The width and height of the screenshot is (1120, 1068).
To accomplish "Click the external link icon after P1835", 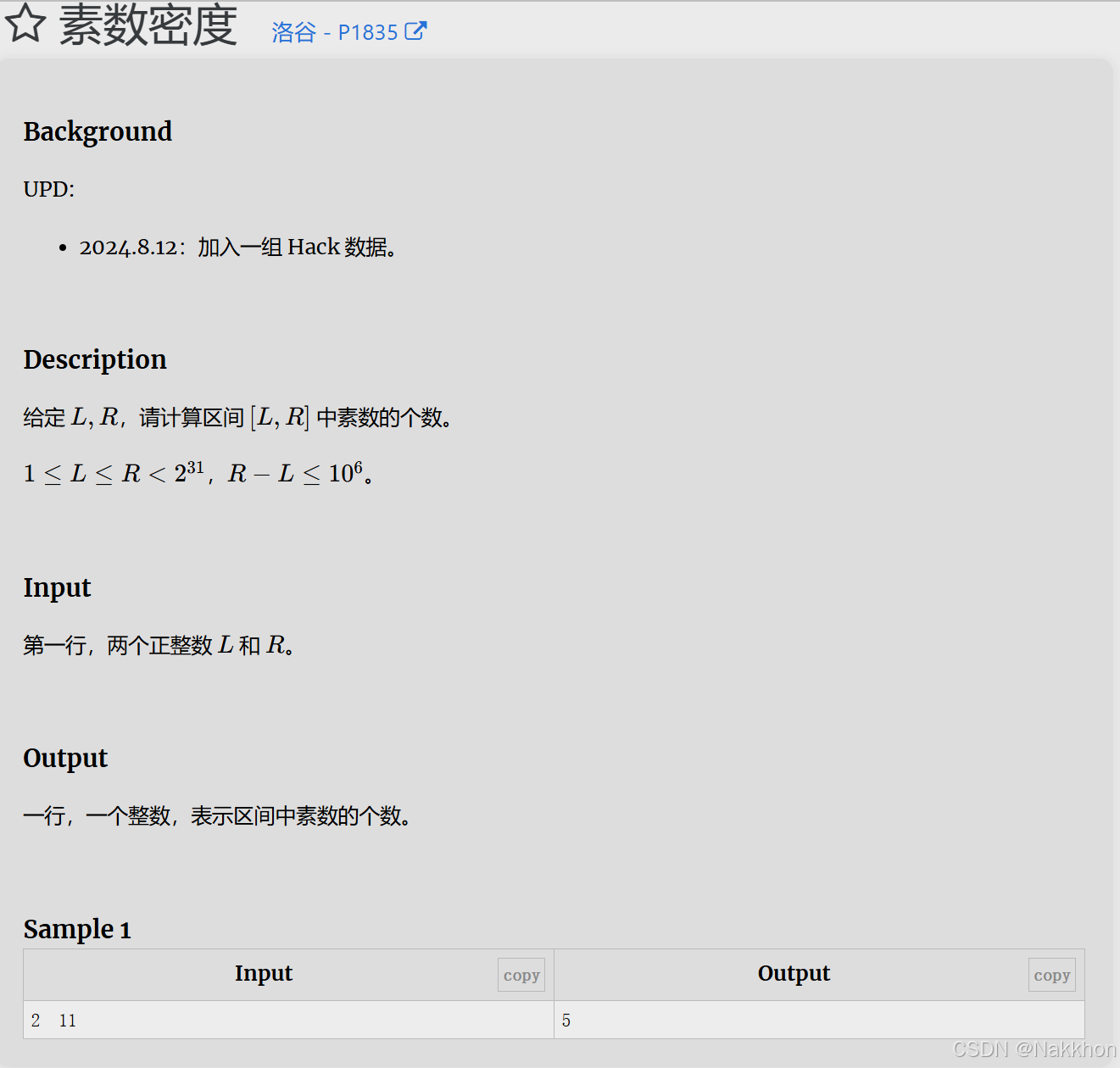I will (x=415, y=31).
